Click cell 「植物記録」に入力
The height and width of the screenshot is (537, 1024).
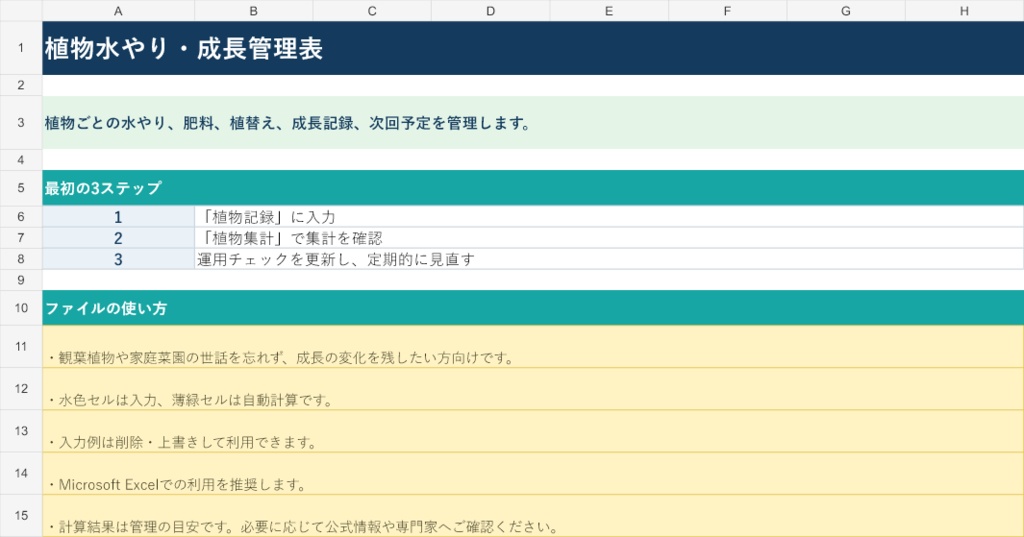point(609,216)
